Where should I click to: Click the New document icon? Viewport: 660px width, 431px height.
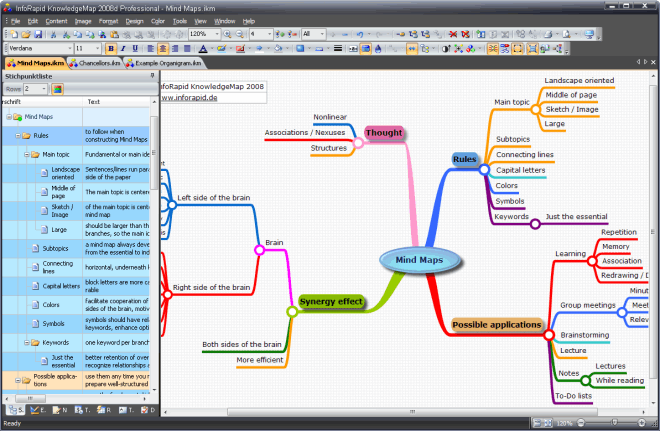coord(14,34)
